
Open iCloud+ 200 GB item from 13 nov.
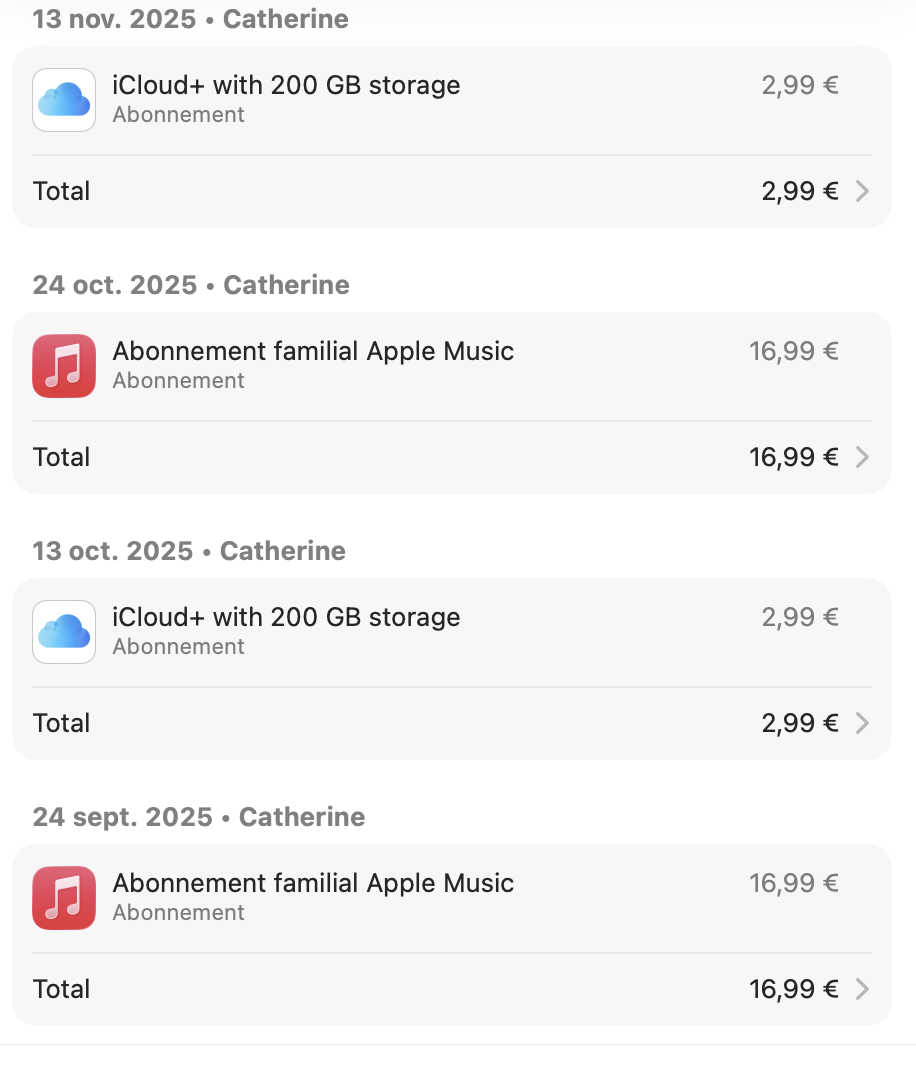tap(286, 86)
